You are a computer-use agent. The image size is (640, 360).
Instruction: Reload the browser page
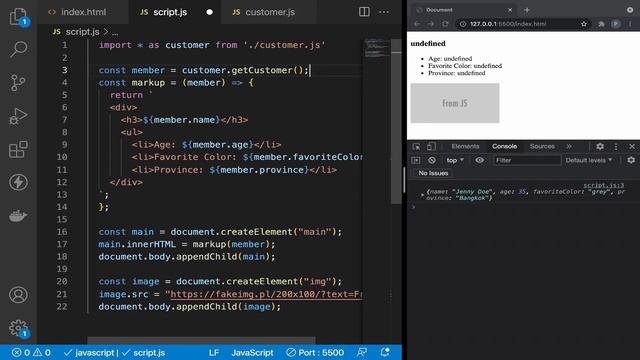pos(445,24)
